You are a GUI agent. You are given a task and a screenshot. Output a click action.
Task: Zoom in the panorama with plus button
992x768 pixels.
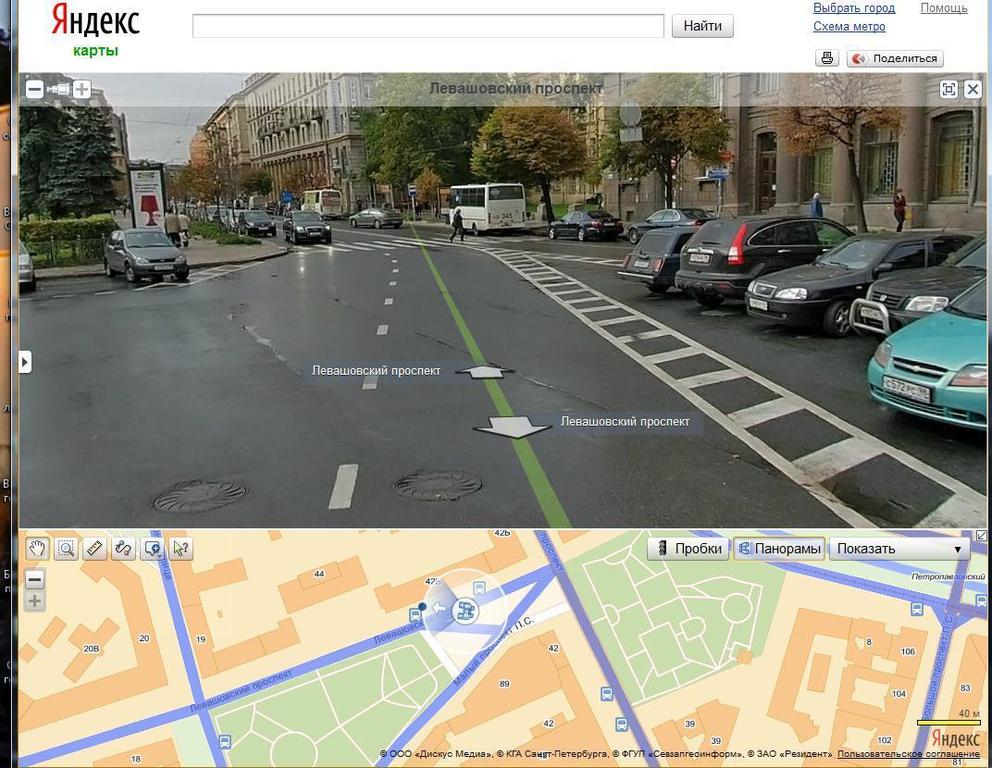pos(82,89)
